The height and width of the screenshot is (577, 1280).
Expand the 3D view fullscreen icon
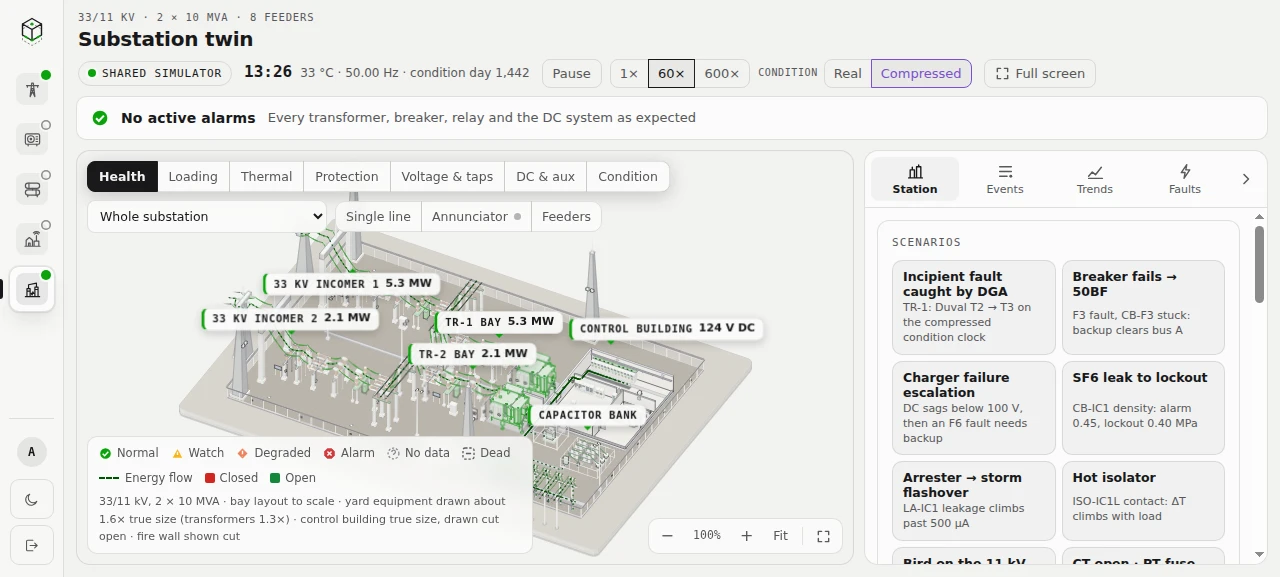pyautogui.click(x=823, y=536)
